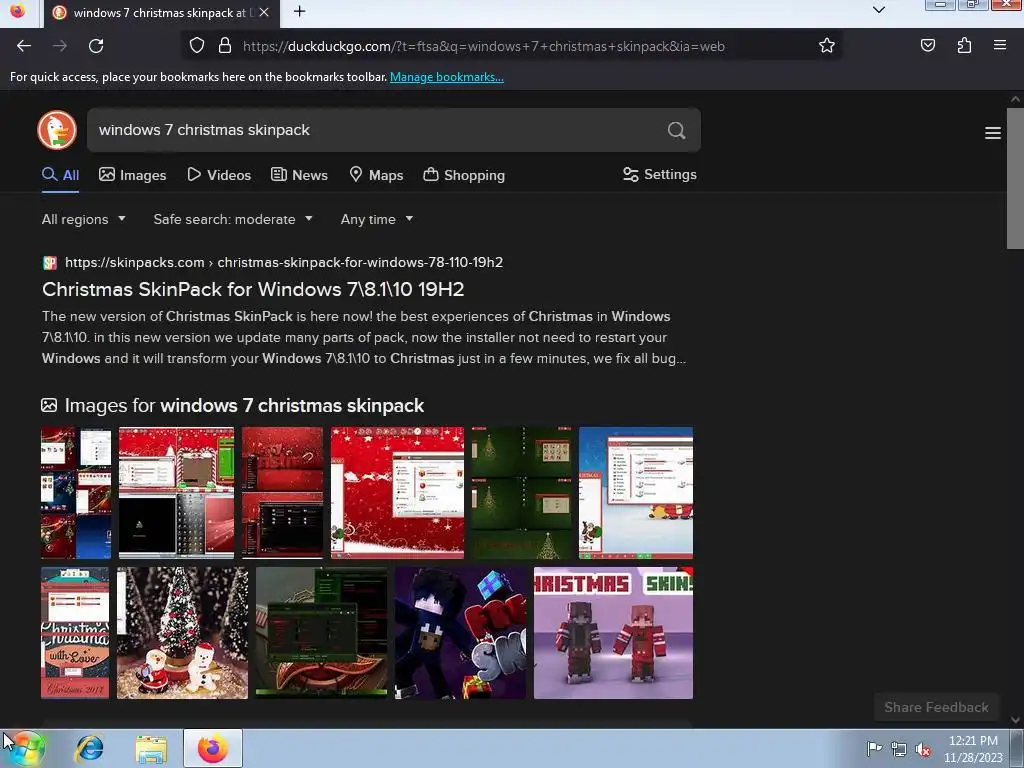Open the candy-cane red desktop thumbnail

[176, 493]
